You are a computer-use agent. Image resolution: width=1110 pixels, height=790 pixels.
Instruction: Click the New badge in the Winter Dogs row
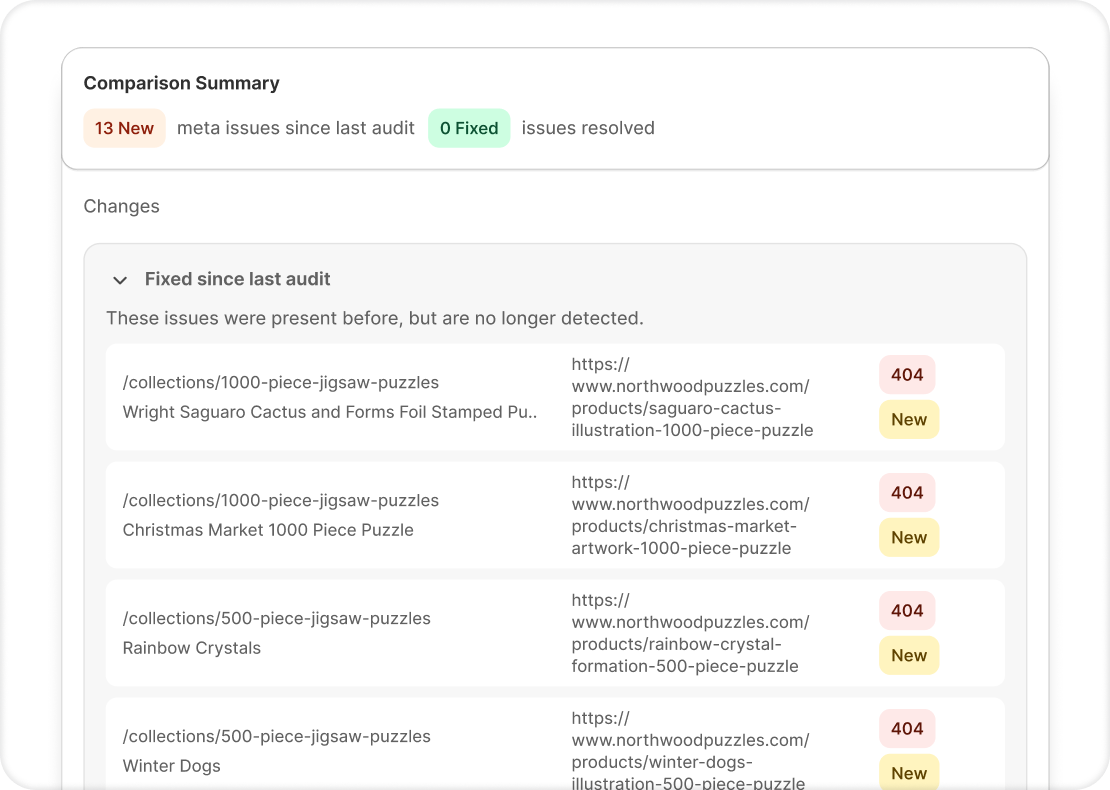tap(908, 773)
